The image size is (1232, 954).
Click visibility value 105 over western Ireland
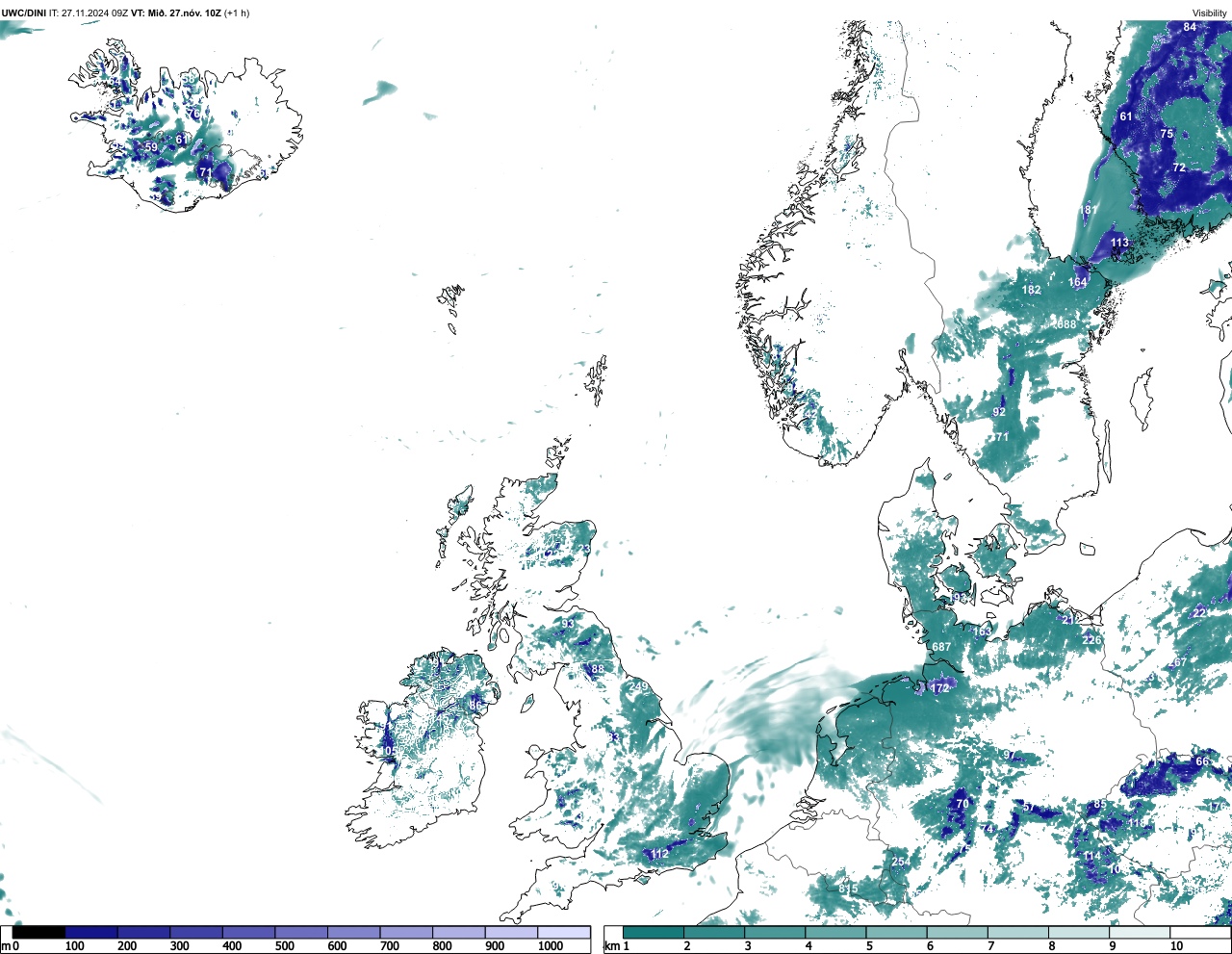(x=388, y=751)
